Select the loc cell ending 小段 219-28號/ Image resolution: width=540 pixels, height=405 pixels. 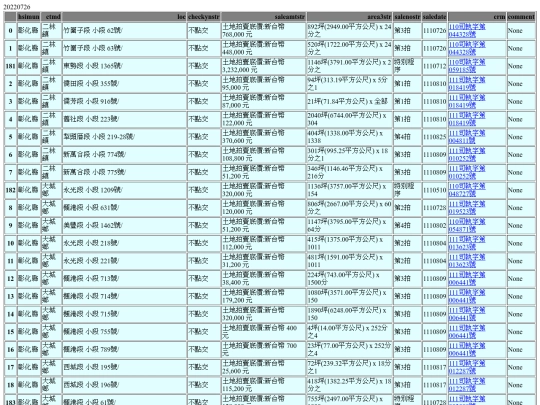coord(124,137)
